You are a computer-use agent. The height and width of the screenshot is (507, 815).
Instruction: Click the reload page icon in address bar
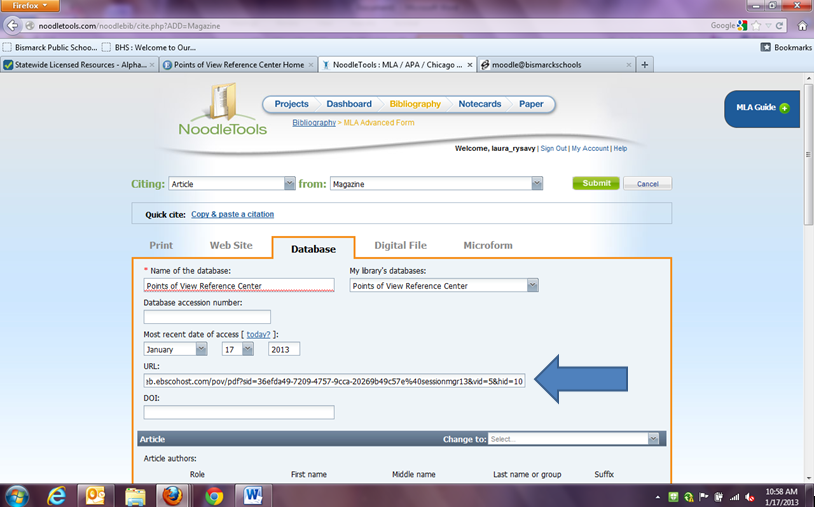[779, 25]
